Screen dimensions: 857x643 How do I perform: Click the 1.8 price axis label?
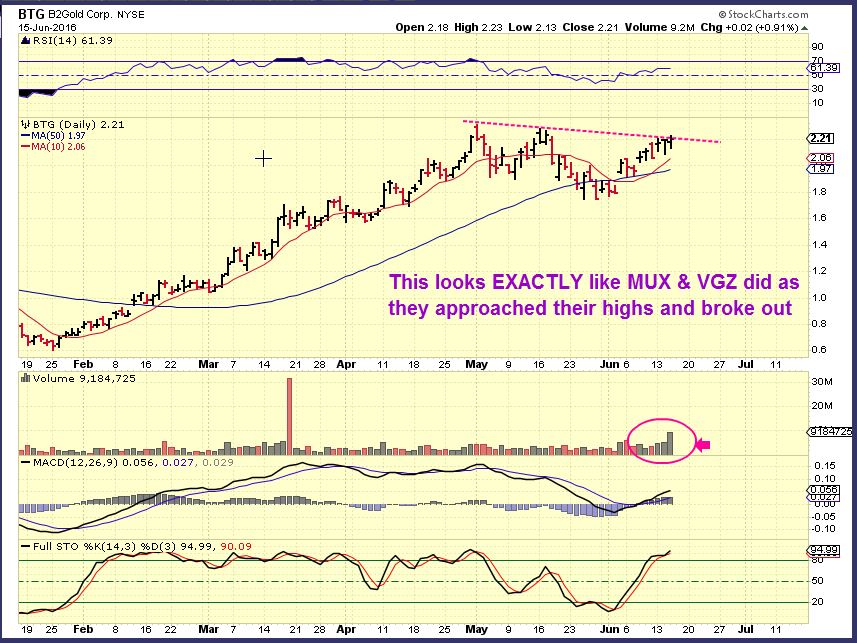pos(819,192)
